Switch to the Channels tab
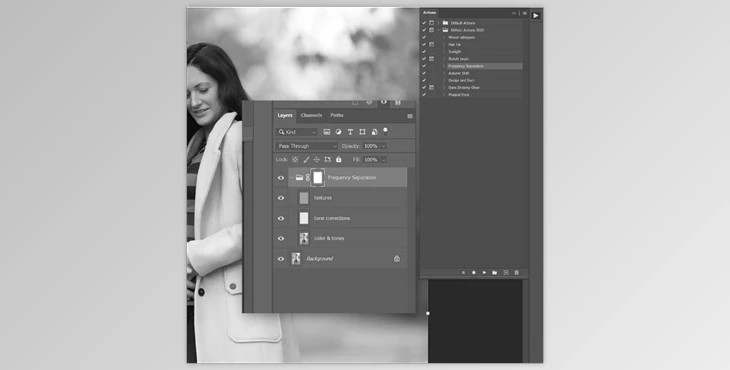 point(311,115)
